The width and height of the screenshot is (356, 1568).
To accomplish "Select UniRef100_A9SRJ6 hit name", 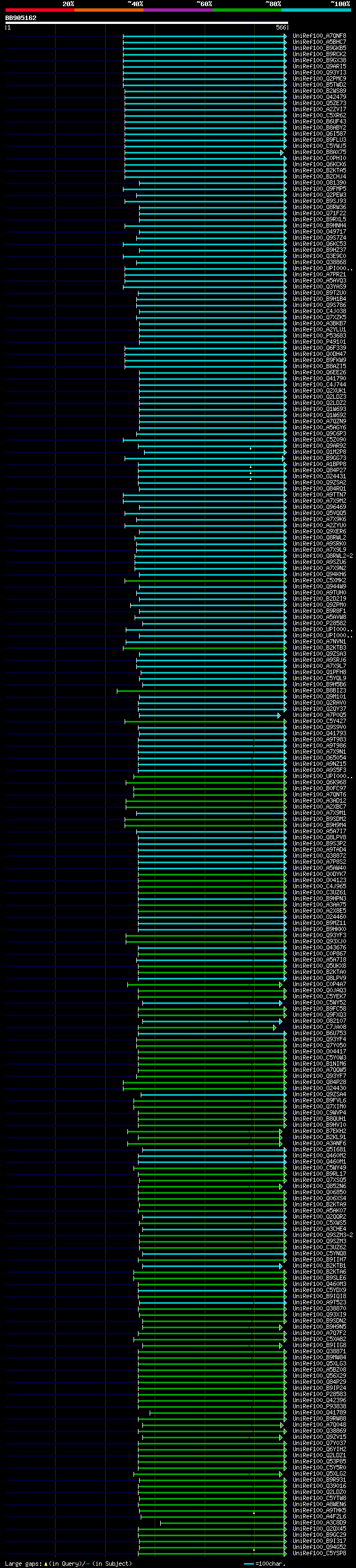I will click(x=319, y=660).
